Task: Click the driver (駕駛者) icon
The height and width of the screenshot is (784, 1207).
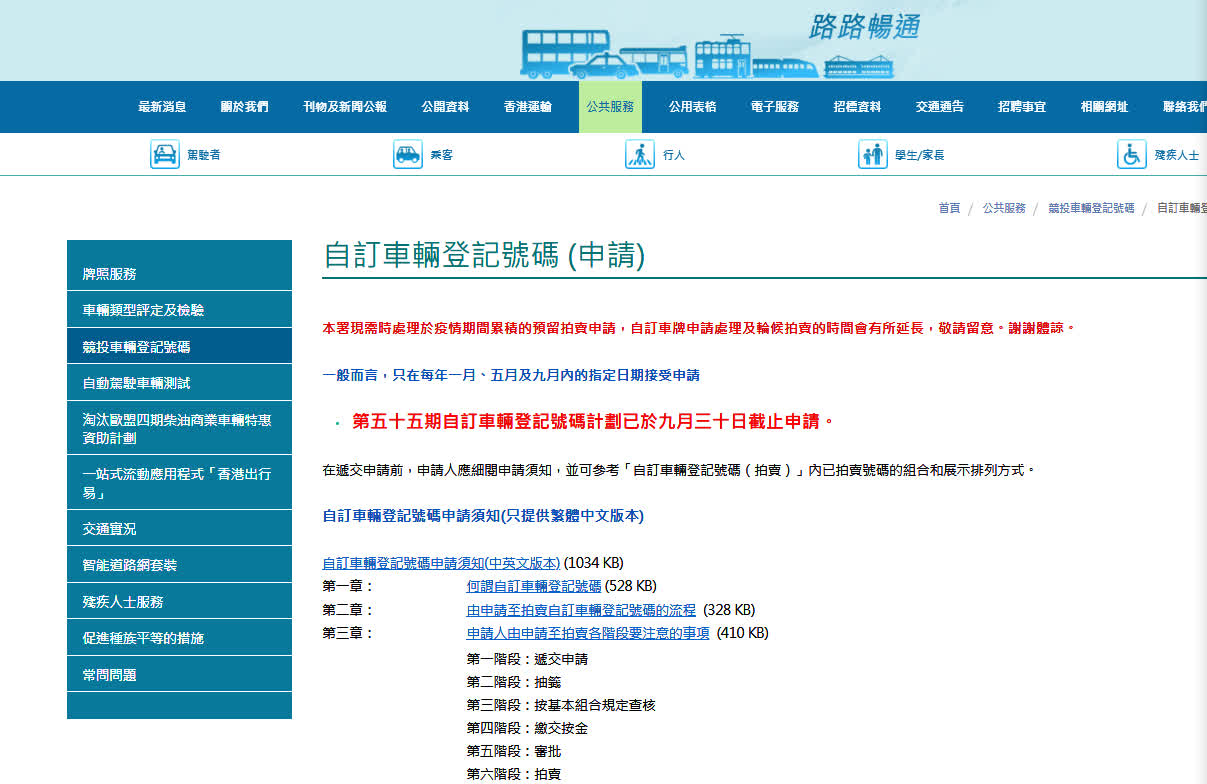Action: tap(165, 155)
